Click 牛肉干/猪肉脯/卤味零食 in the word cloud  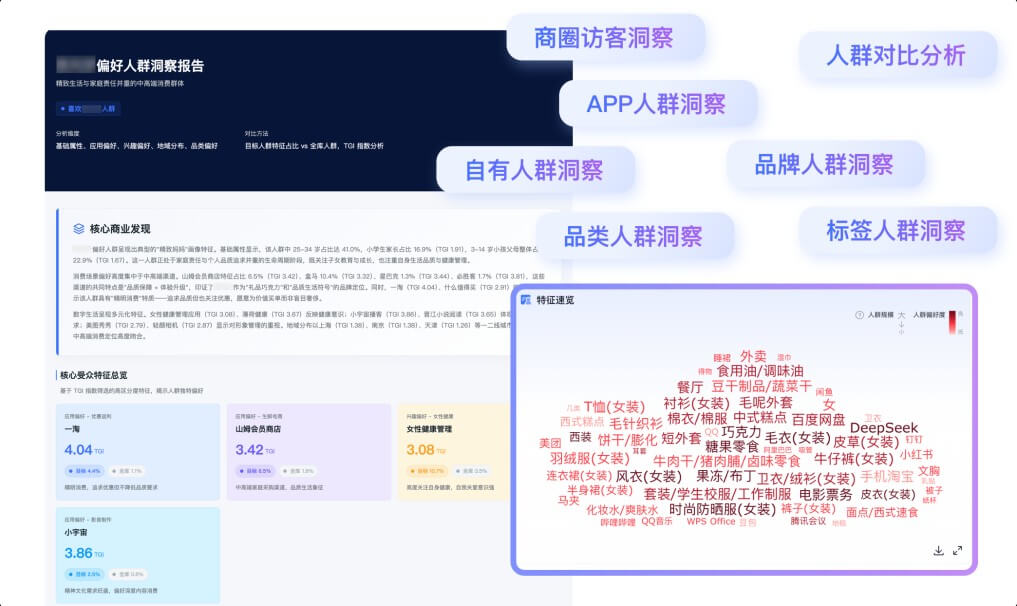coord(726,461)
